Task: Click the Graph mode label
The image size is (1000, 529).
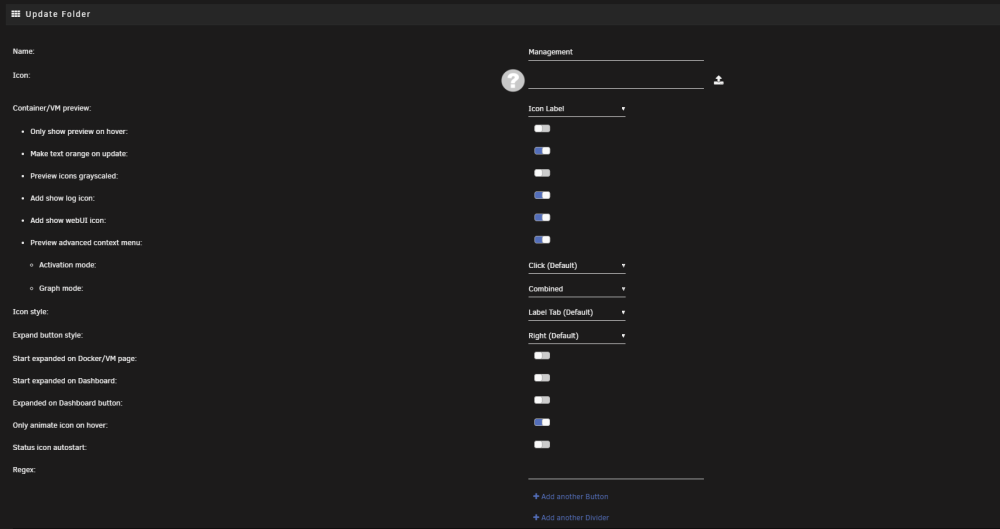Action: (61, 288)
